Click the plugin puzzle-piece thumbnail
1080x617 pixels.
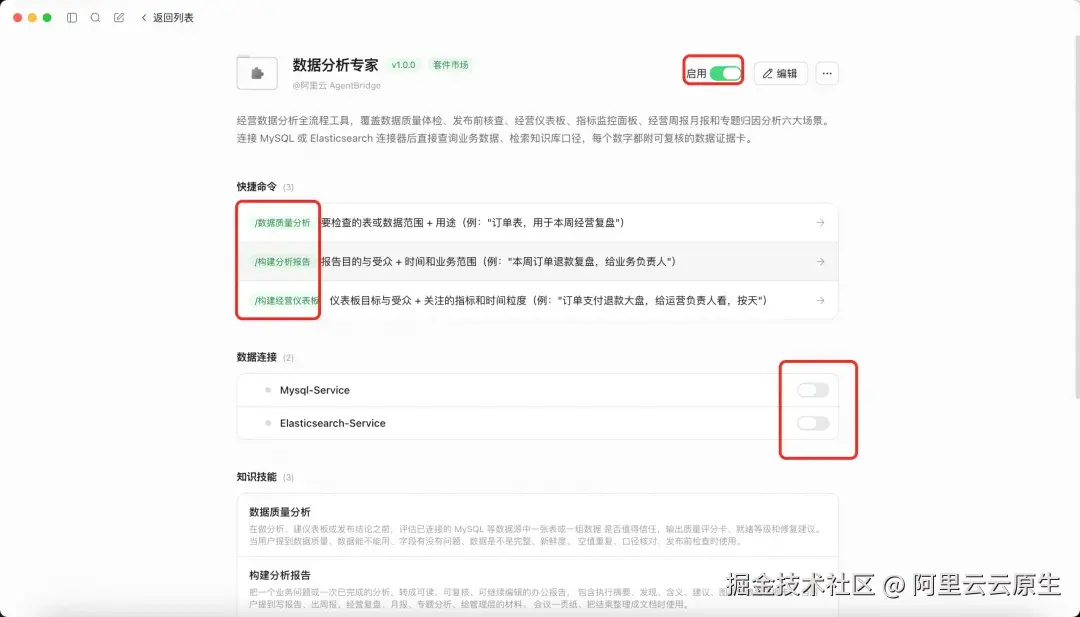[x=257, y=73]
